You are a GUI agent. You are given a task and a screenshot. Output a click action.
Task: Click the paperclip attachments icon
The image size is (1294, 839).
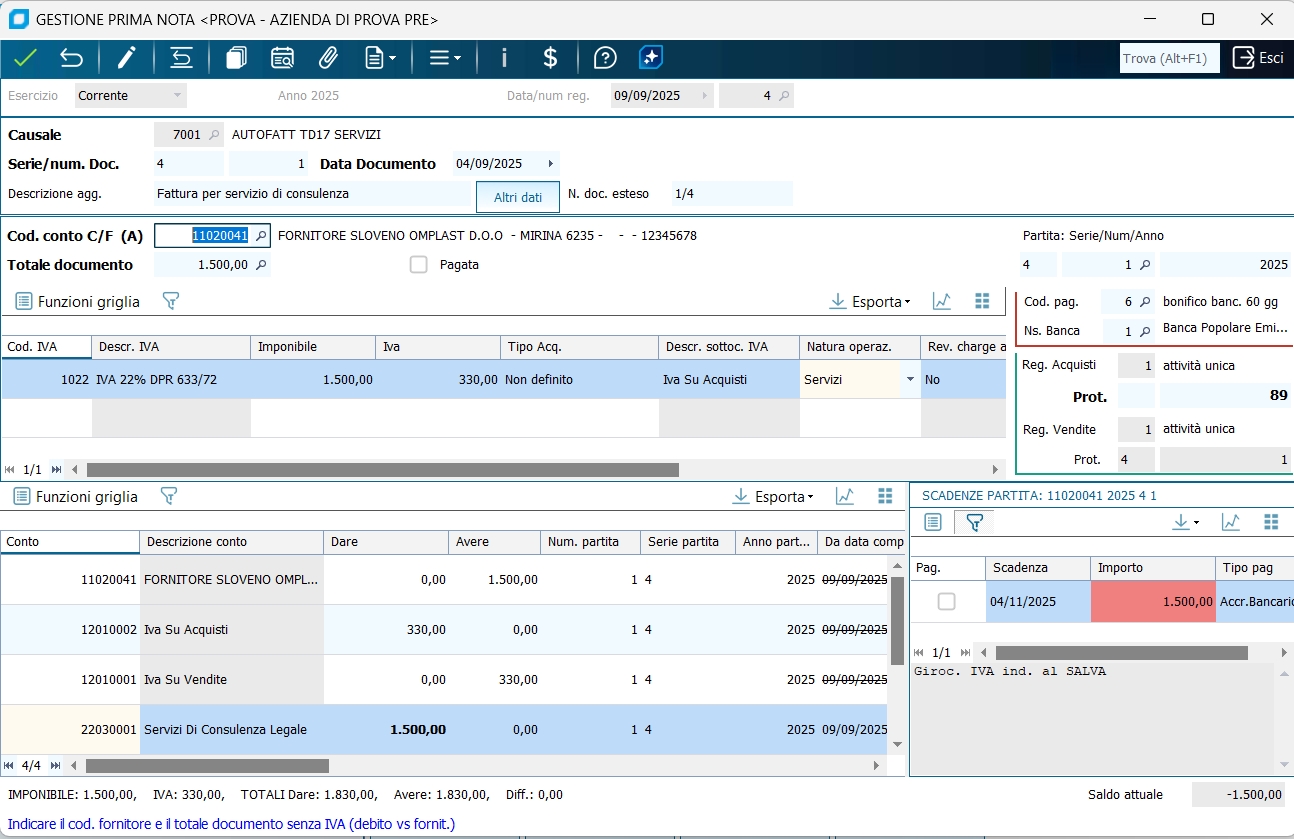328,58
